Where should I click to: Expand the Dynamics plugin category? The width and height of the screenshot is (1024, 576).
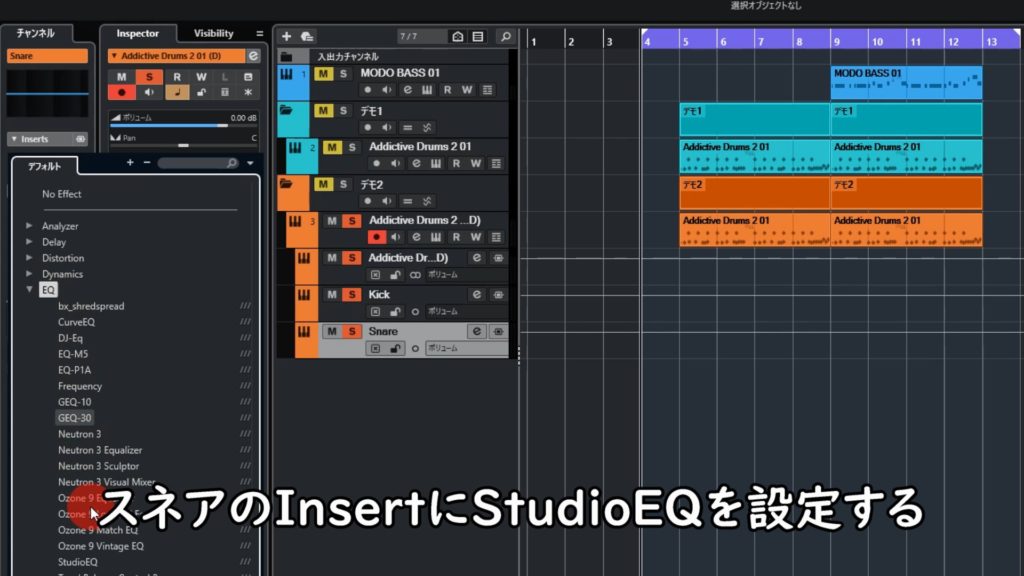coord(30,274)
